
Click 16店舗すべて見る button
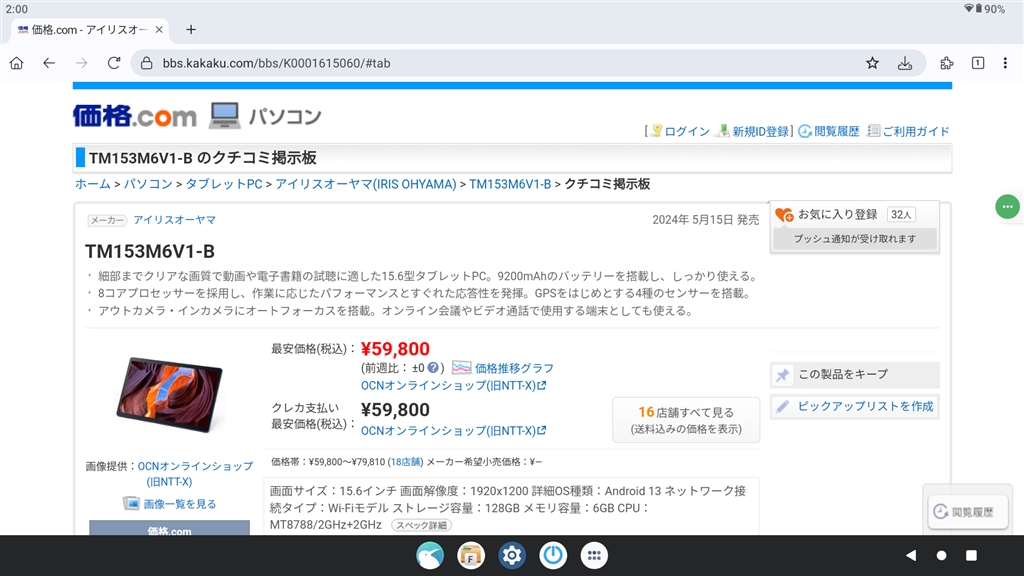click(686, 420)
